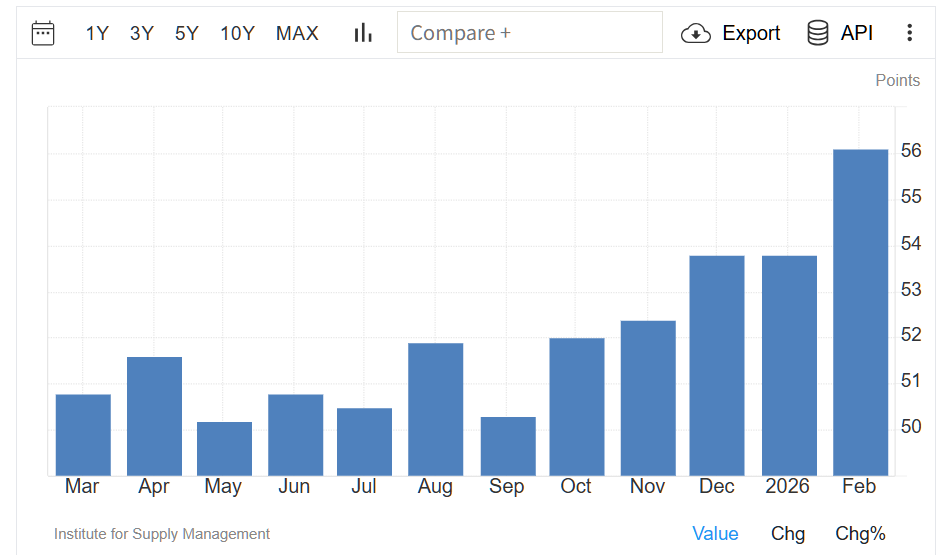
Task: Select the 1Y time range
Action: pyautogui.click(x=97, y=33)
